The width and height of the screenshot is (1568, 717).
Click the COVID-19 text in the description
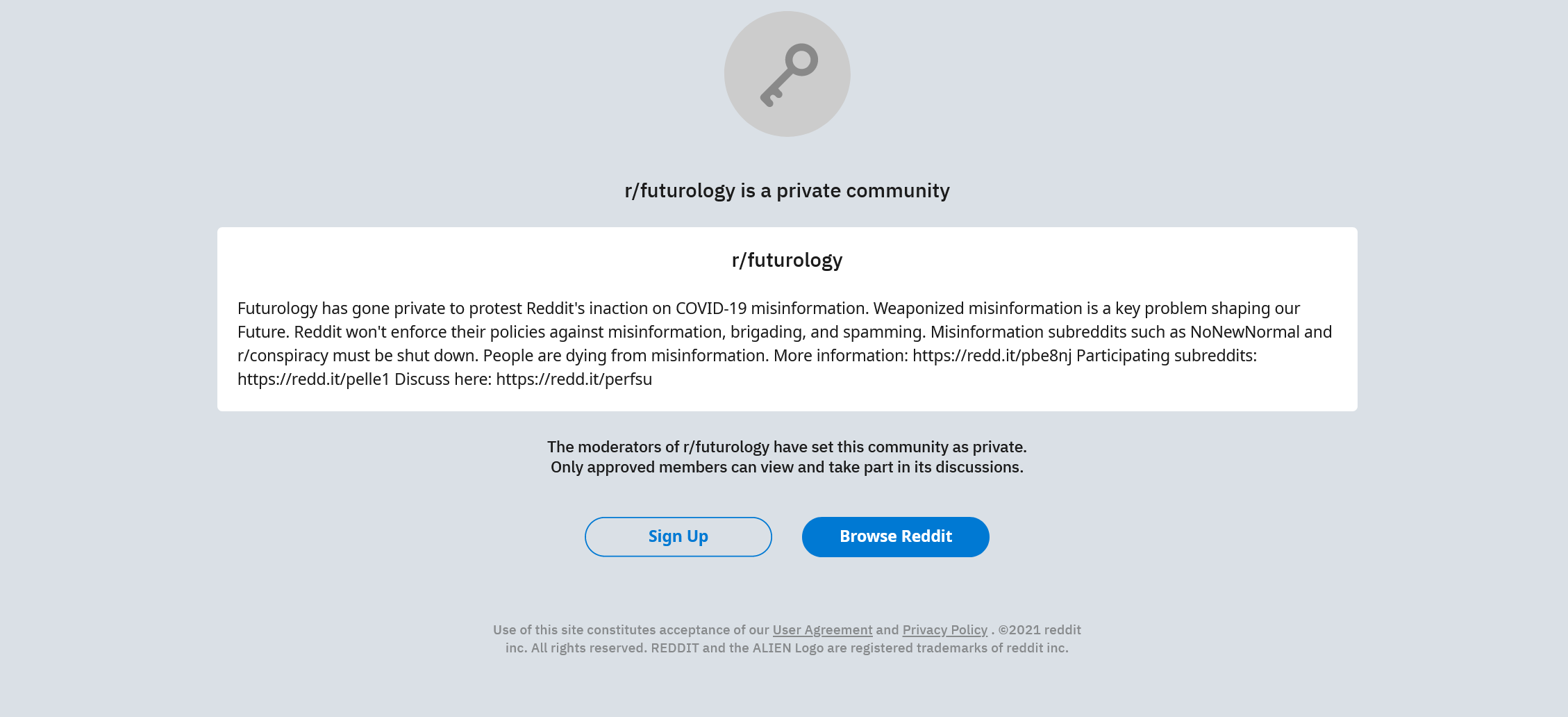(710, 308)
